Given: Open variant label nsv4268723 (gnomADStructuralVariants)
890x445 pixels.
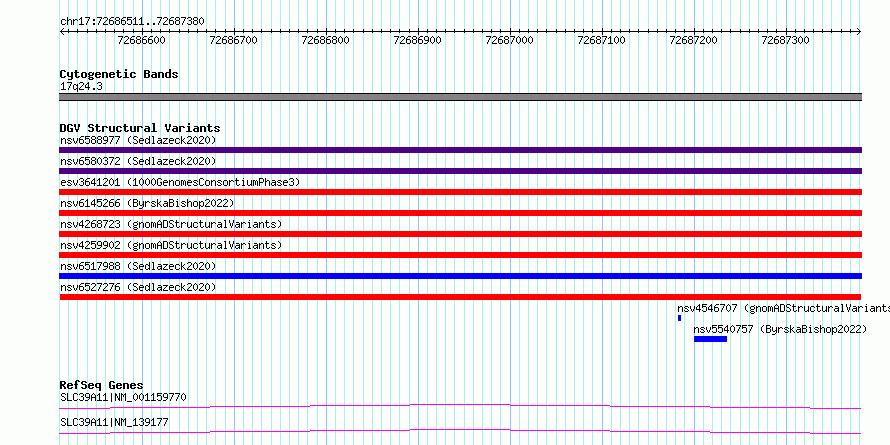Looking at the screenshot, I should [171, 224].
